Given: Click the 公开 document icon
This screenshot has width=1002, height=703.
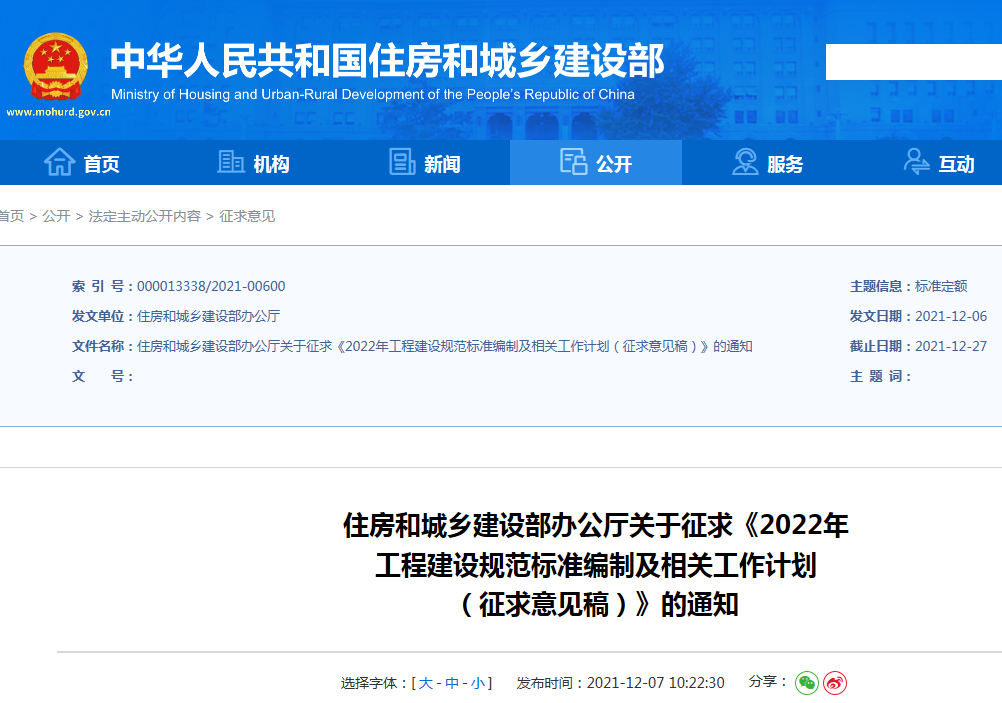Looking at the screenshot, I should pyautogui.click(x=573, y=162).
